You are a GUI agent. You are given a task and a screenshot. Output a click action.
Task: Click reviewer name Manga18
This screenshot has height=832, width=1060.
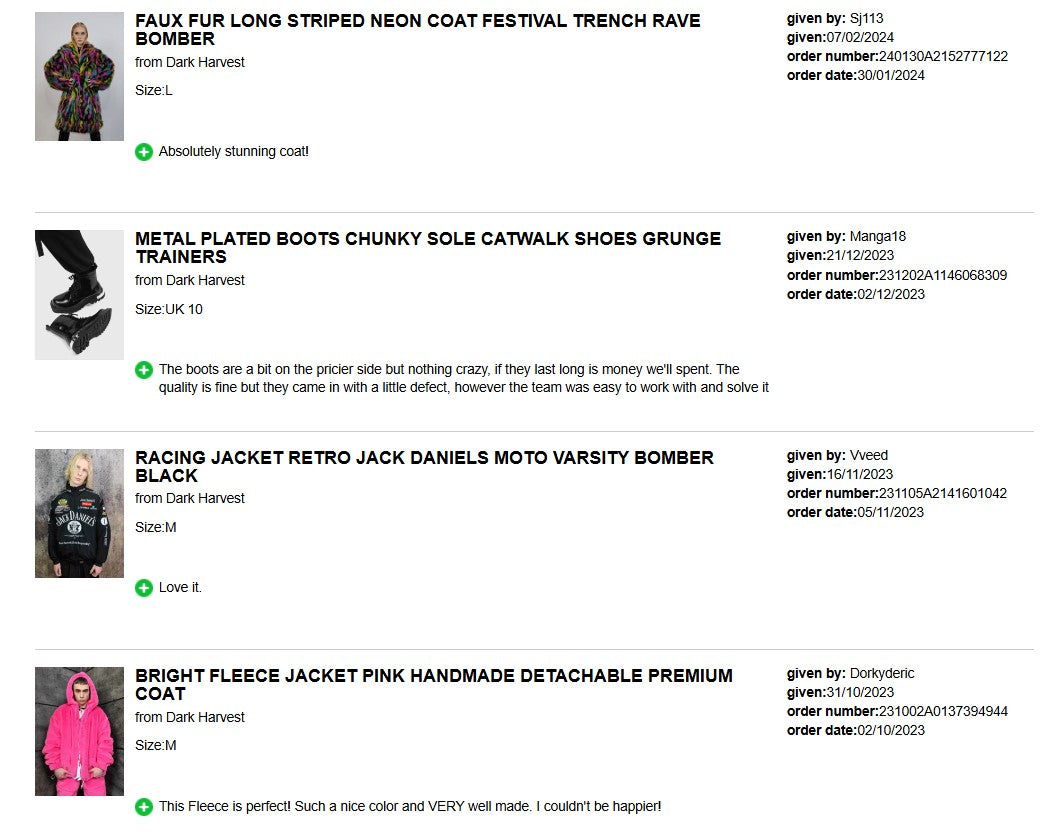point(877,237)
